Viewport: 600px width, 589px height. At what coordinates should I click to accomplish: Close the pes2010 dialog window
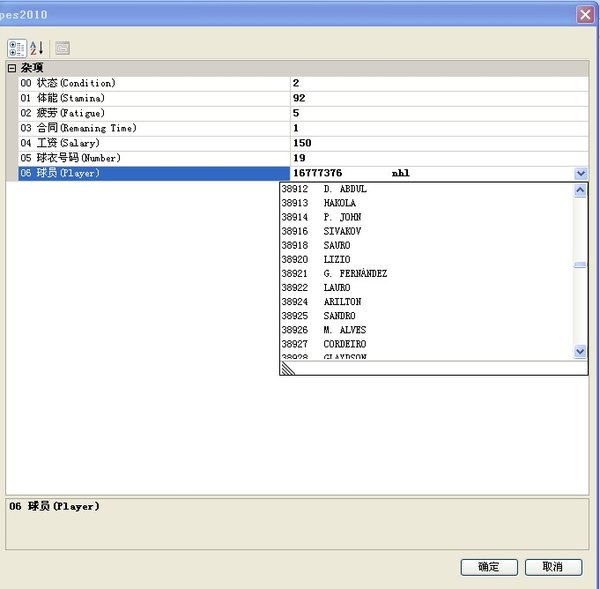coord(585,15)
